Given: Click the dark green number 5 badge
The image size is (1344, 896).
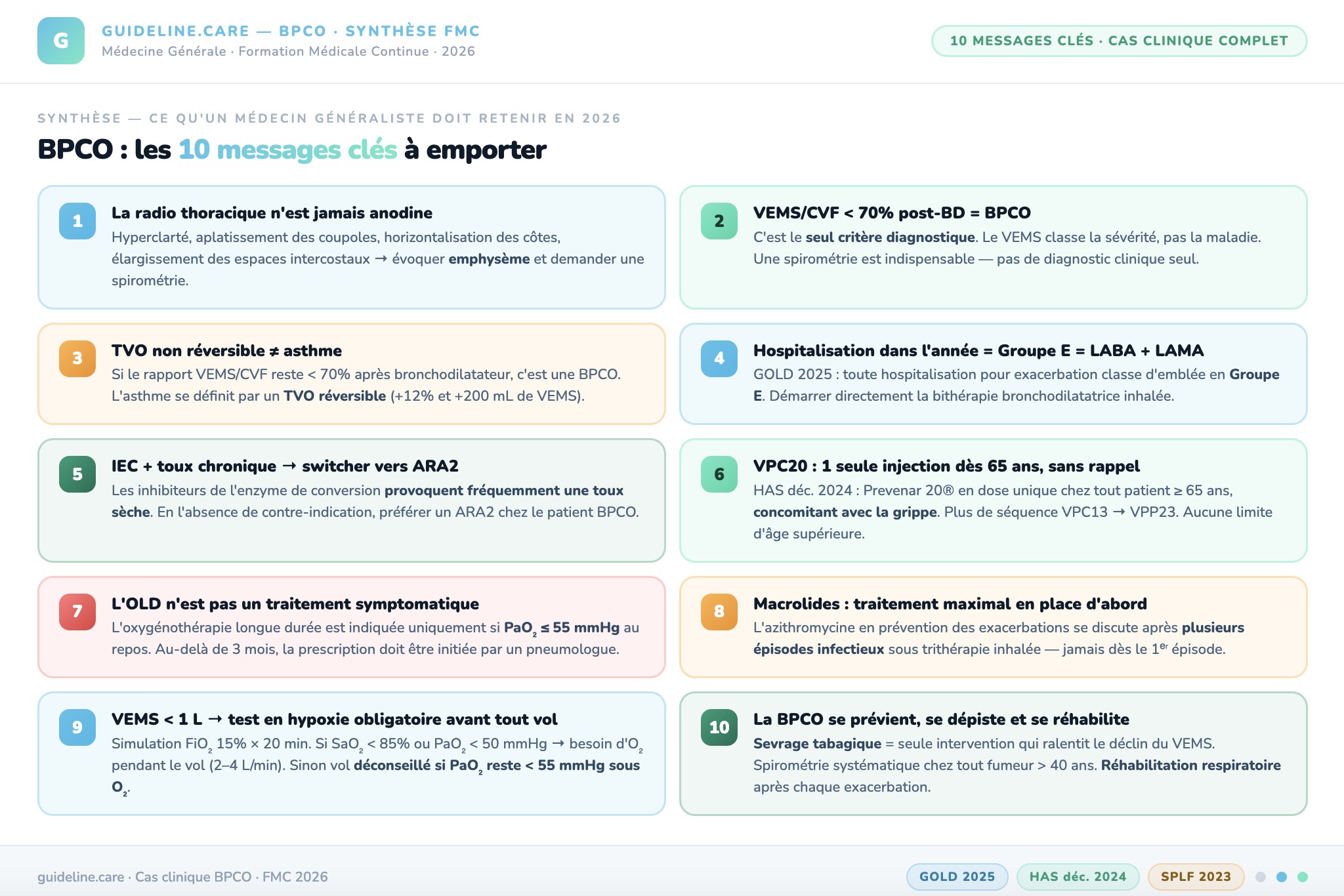Looking at the screenshot, I should pyautogui.click(x=77, y=474).
